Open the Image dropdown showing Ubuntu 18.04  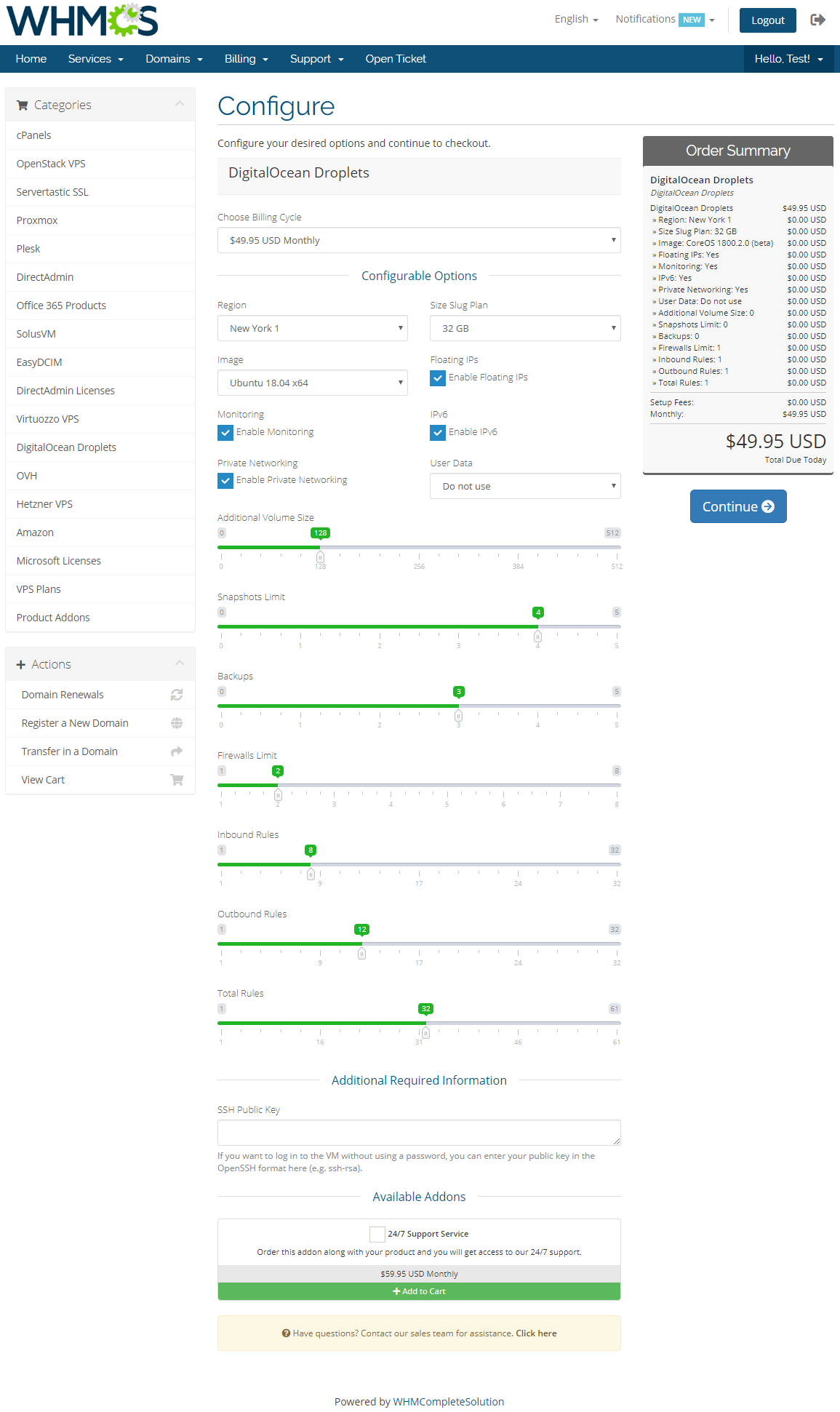coord(313,383)
